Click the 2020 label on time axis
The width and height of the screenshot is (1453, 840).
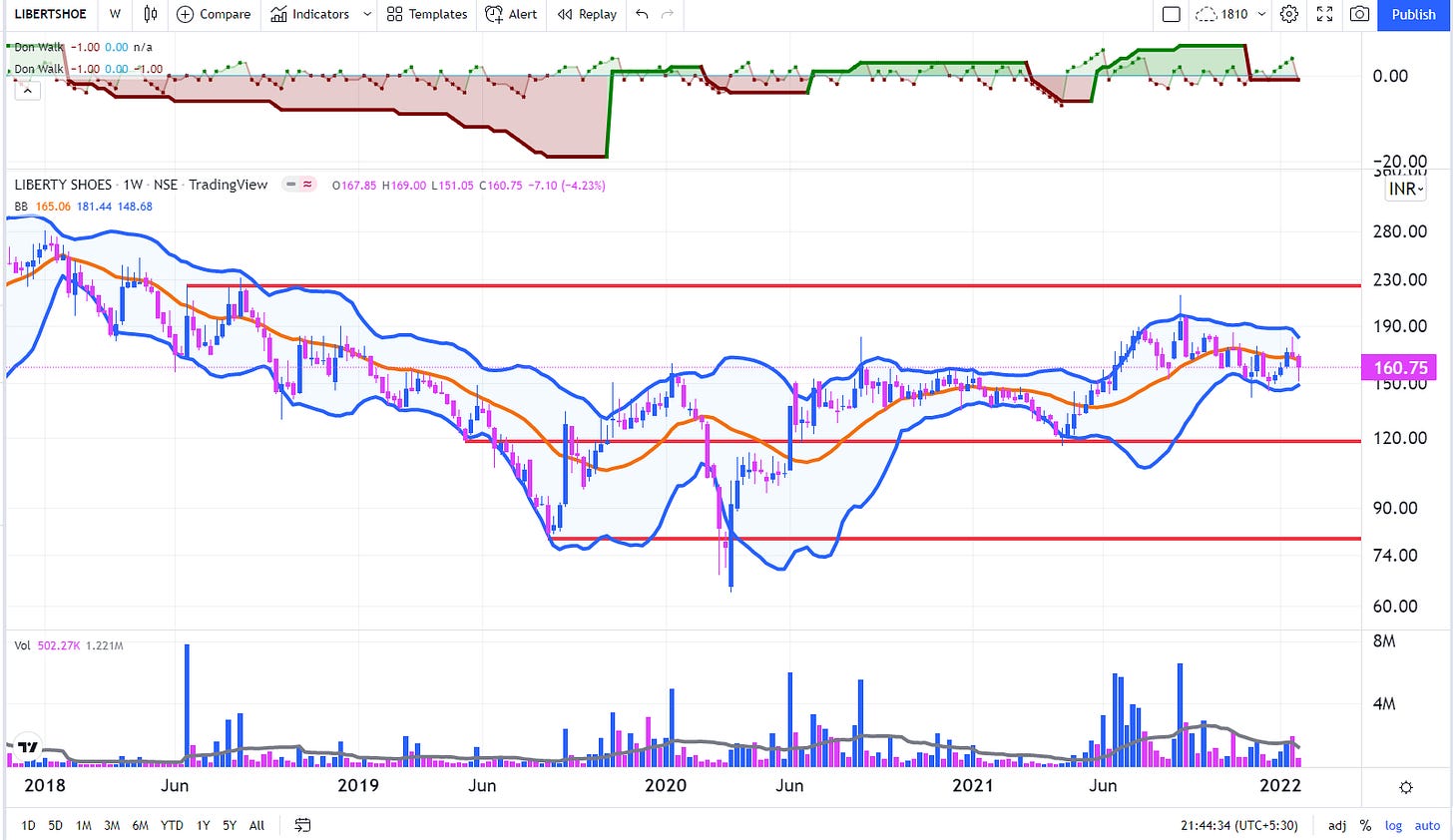point(666,785)
